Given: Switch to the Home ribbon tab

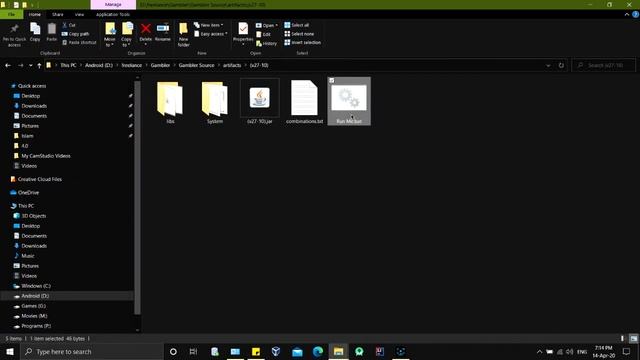Looking at the screenshot, I should pos(35,14).
